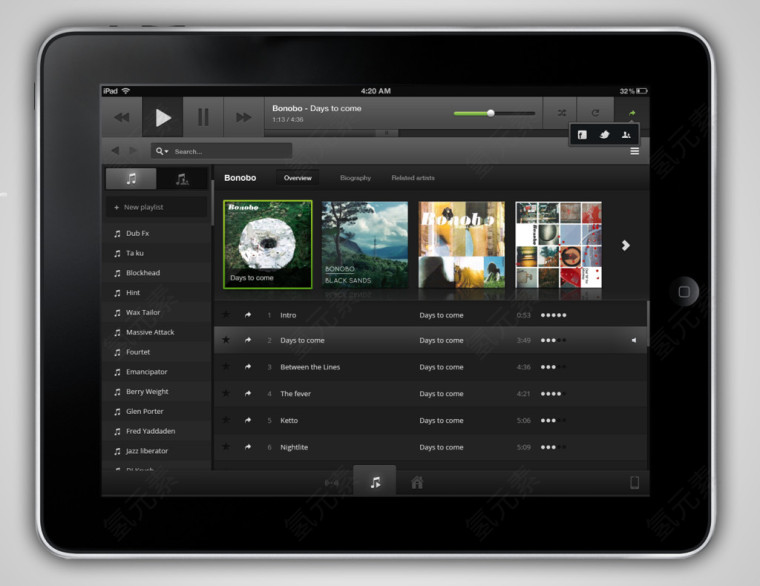
Task: Go forward with the right navigation arrow
Action: [133, 151]
